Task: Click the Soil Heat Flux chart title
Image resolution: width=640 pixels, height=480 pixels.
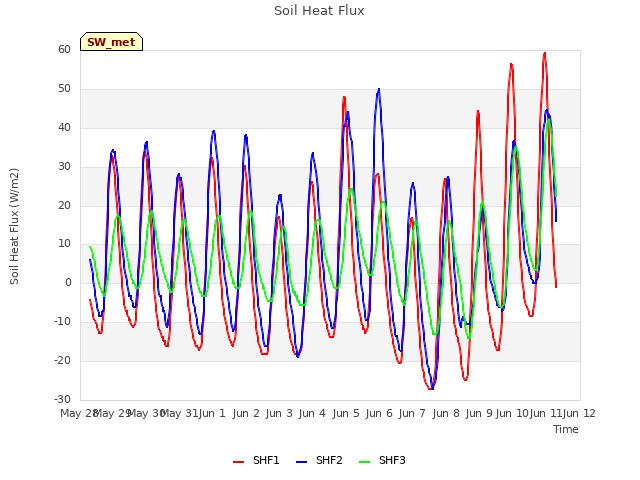Action: click(x=319, y=11)
